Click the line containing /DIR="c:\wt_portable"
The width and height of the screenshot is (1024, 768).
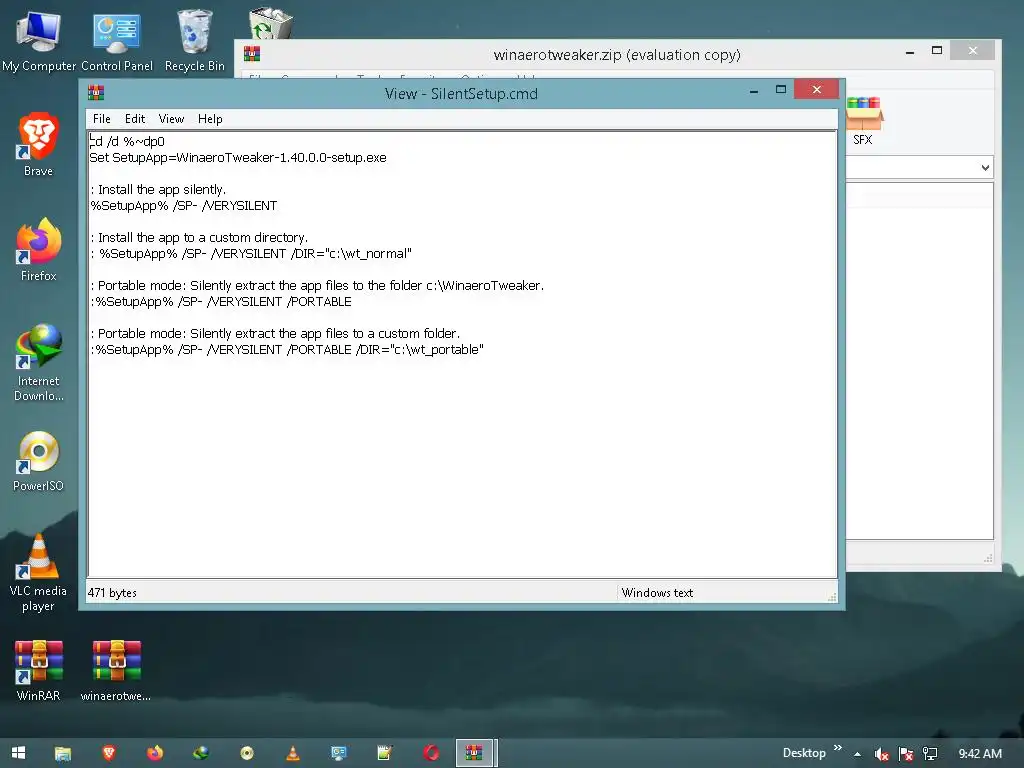click(287, 349)
